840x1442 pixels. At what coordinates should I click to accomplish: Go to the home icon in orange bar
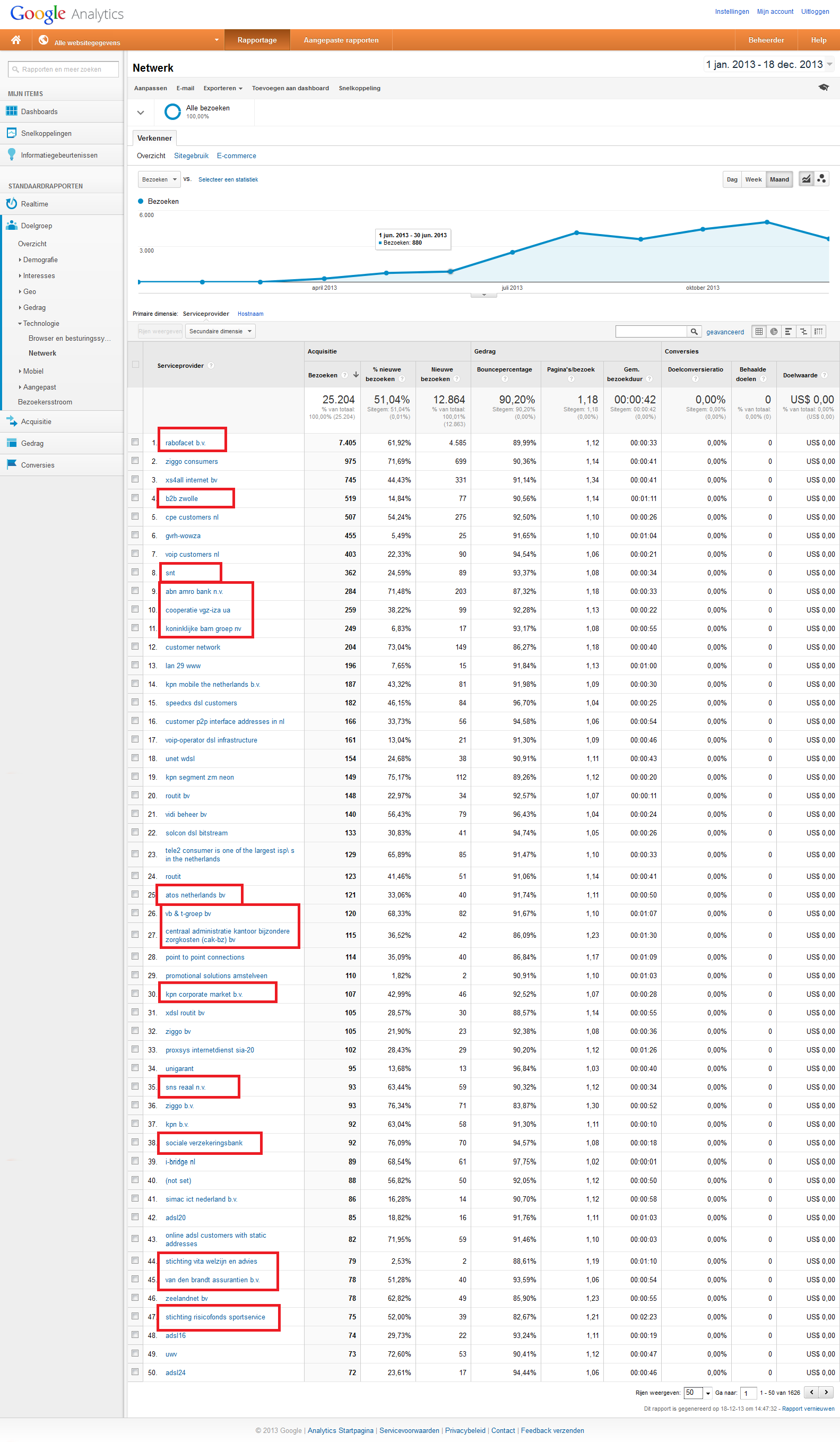coord(16,40)
